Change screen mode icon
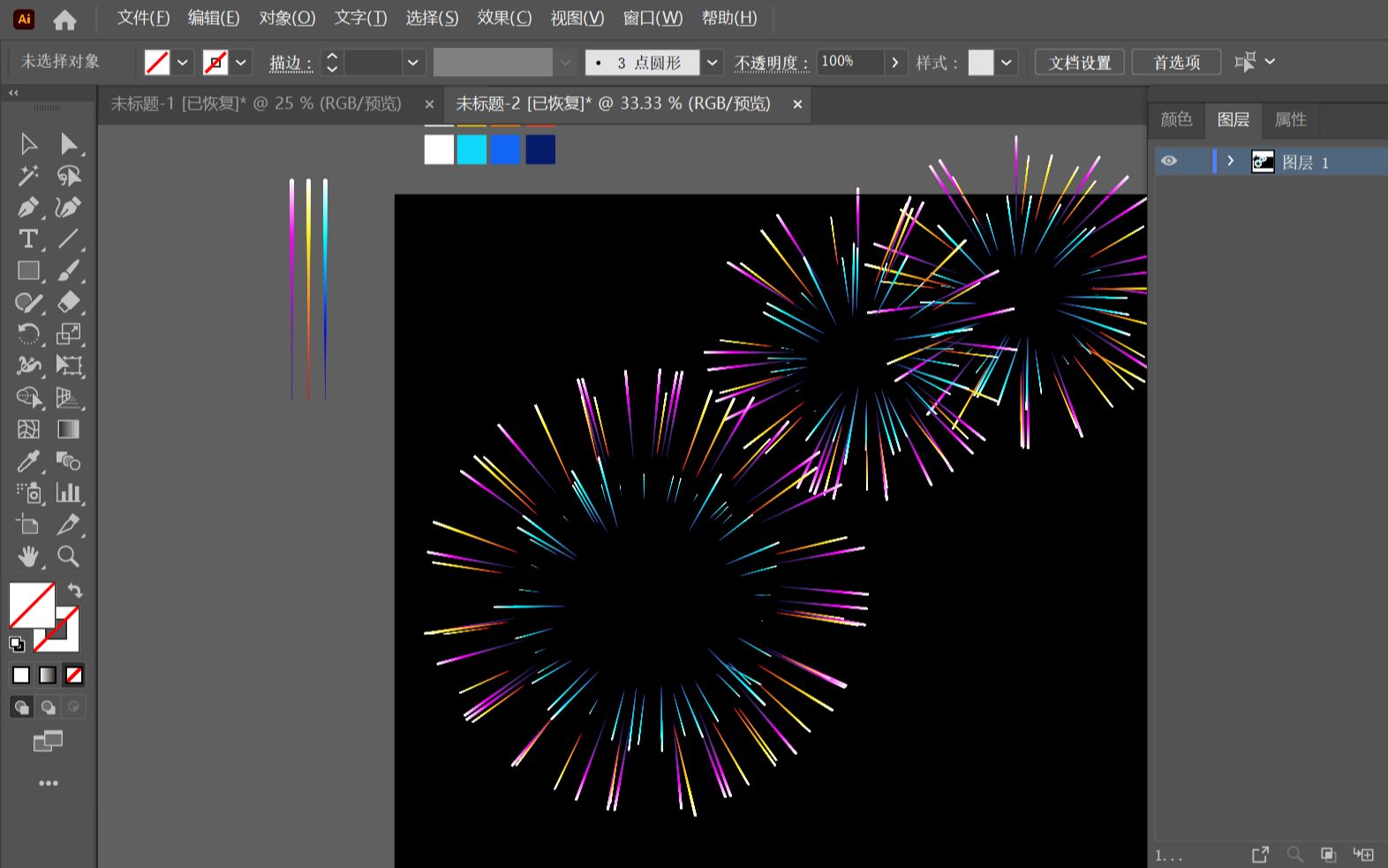This screenshot has width=1388, height=868. click(x=48, y=742)
